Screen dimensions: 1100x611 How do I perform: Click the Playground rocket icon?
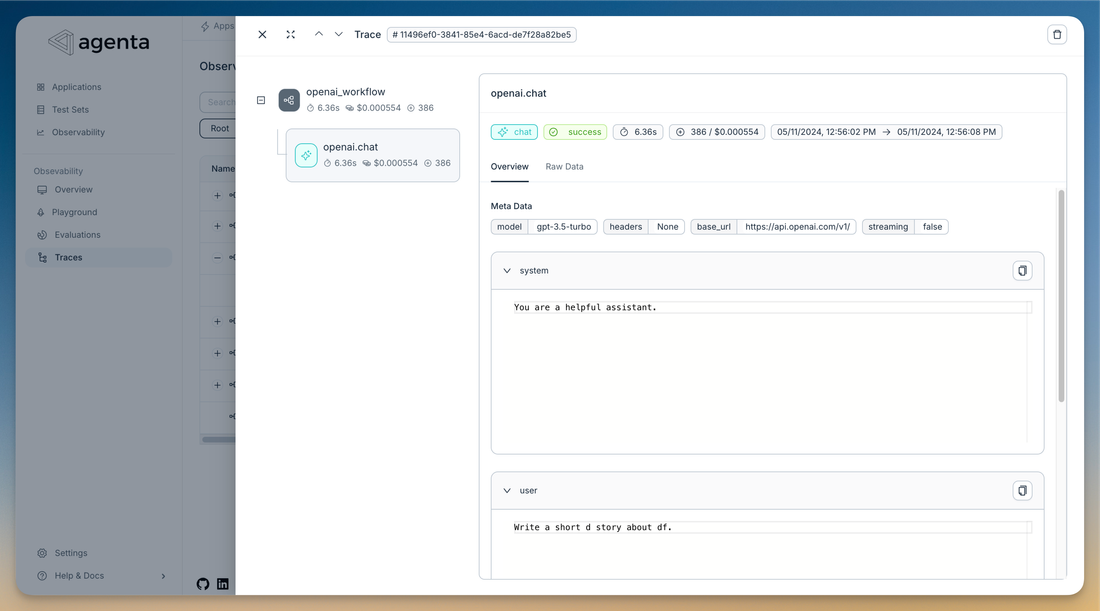tap(41, 212)
